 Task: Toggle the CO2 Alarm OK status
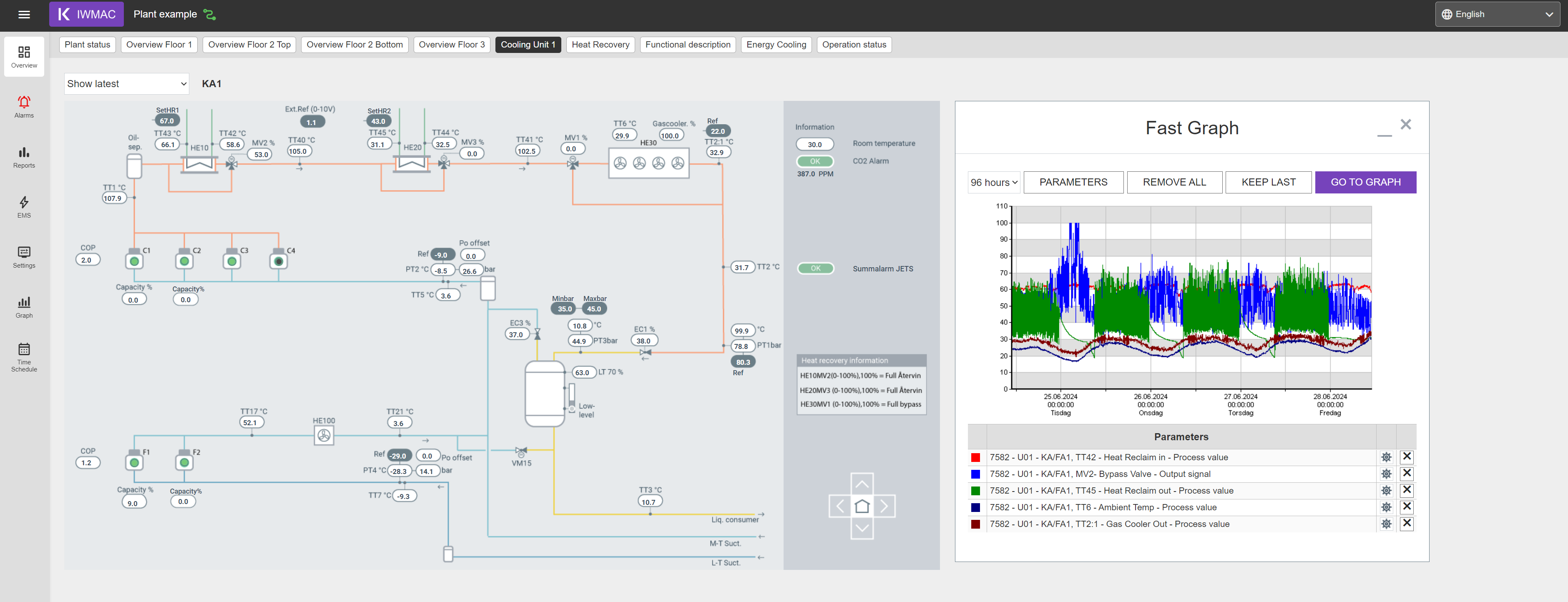click(814, 160)
